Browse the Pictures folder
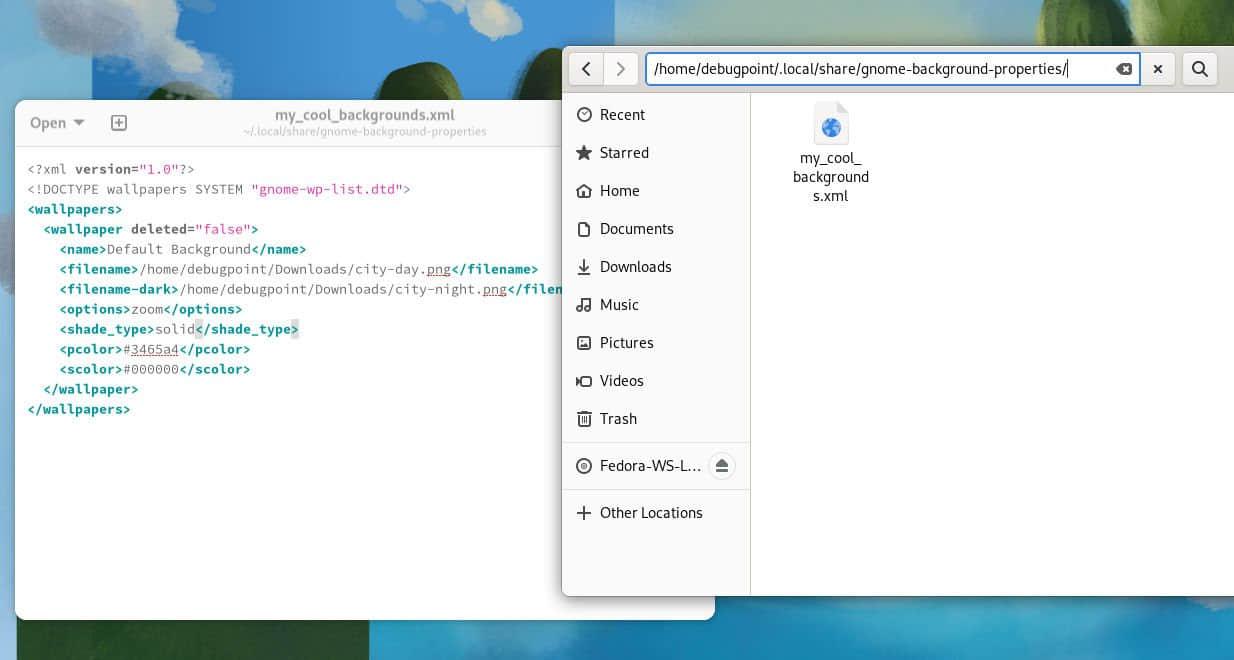Viewport: 1234px width, 660px height. click(x=626, y=343)
